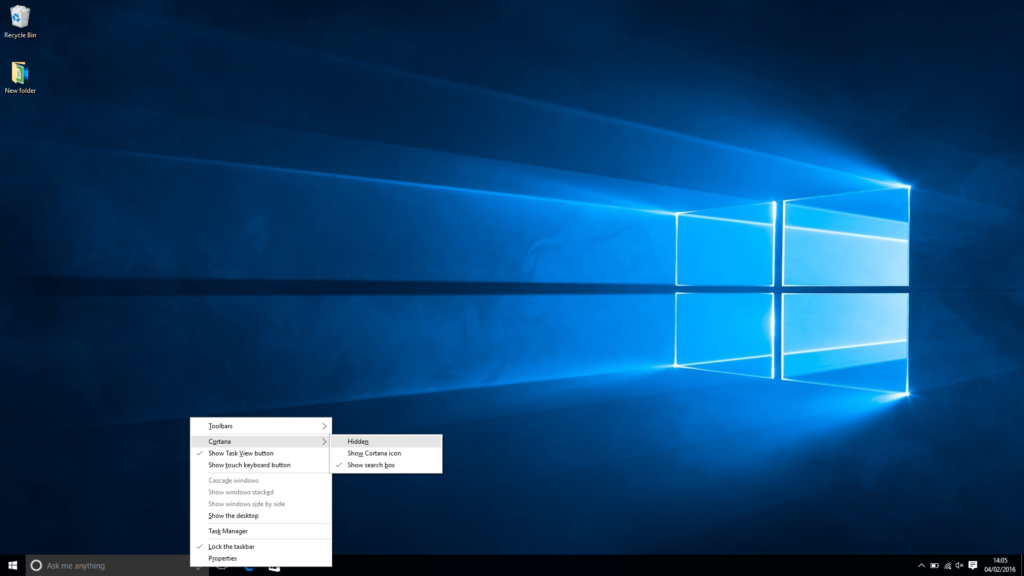Choose Show windows side by side
Image resolution: width=1024 pixels, height=576 pixels.
pyautogui.click(x=261, y=504)
